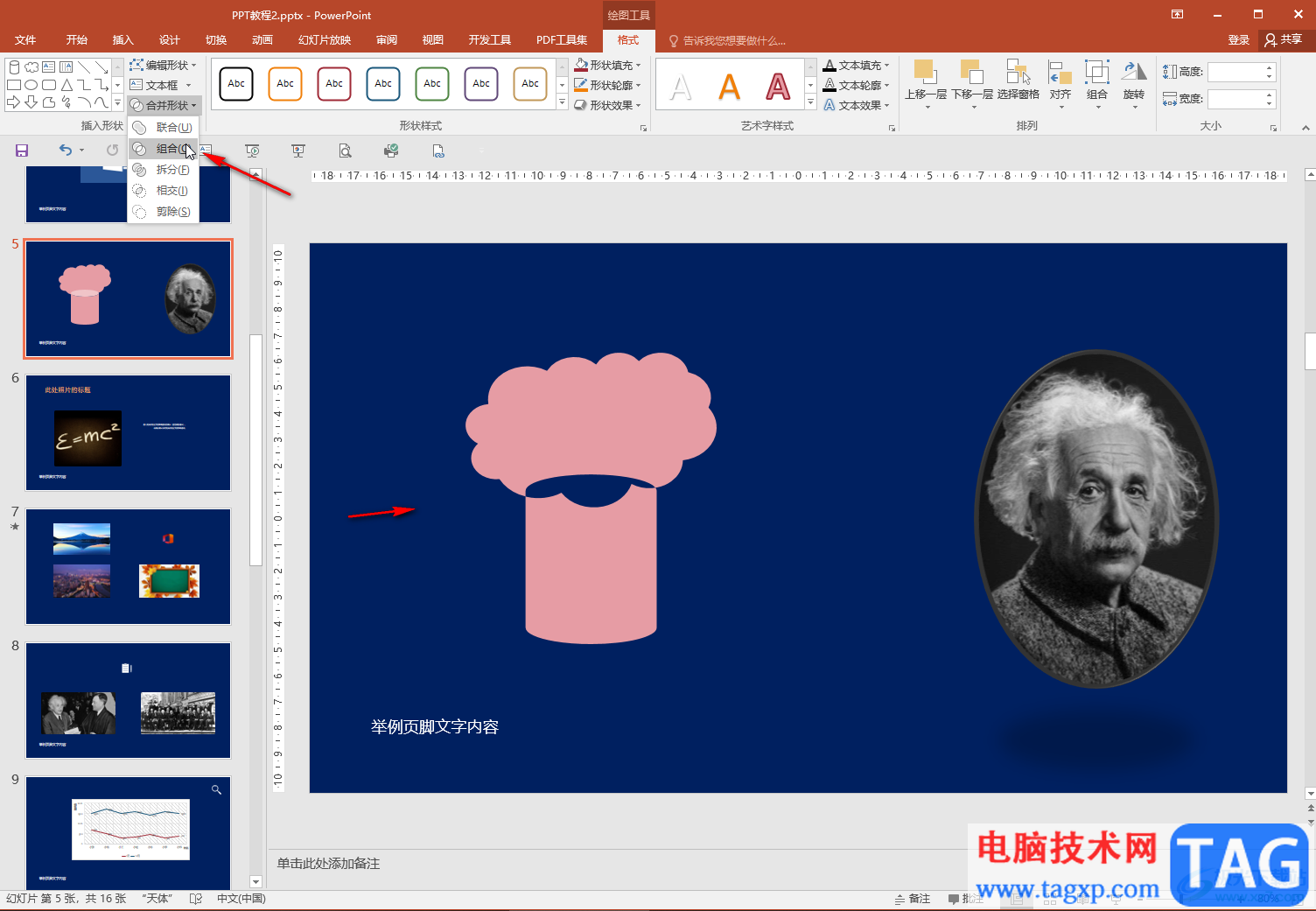
Task: Toggle the 合并形状 dropdown
Action: tap(164, 105)
